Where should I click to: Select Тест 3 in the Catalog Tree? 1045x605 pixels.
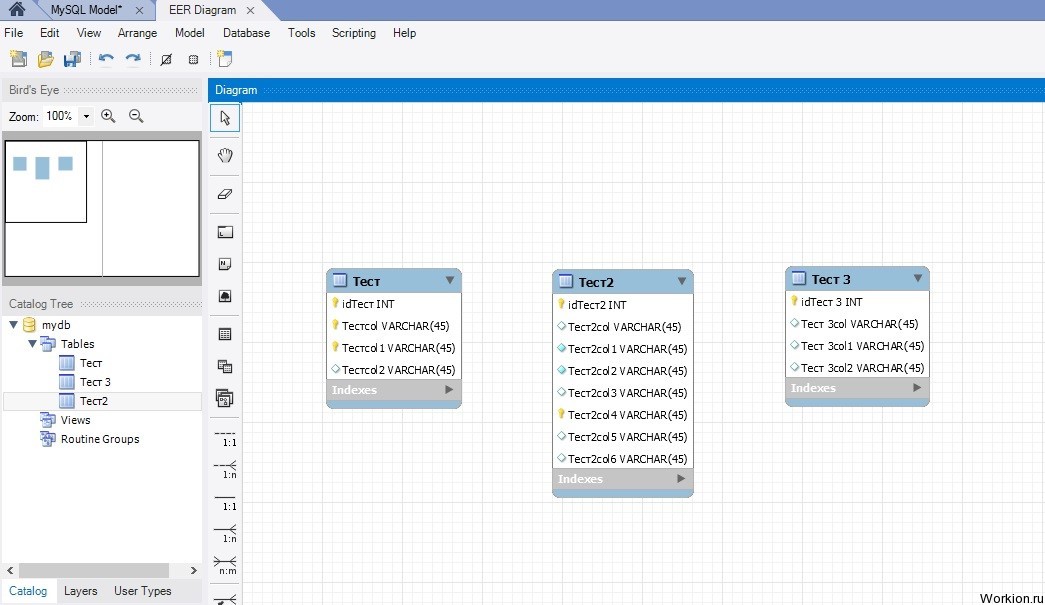coord(95,382)
